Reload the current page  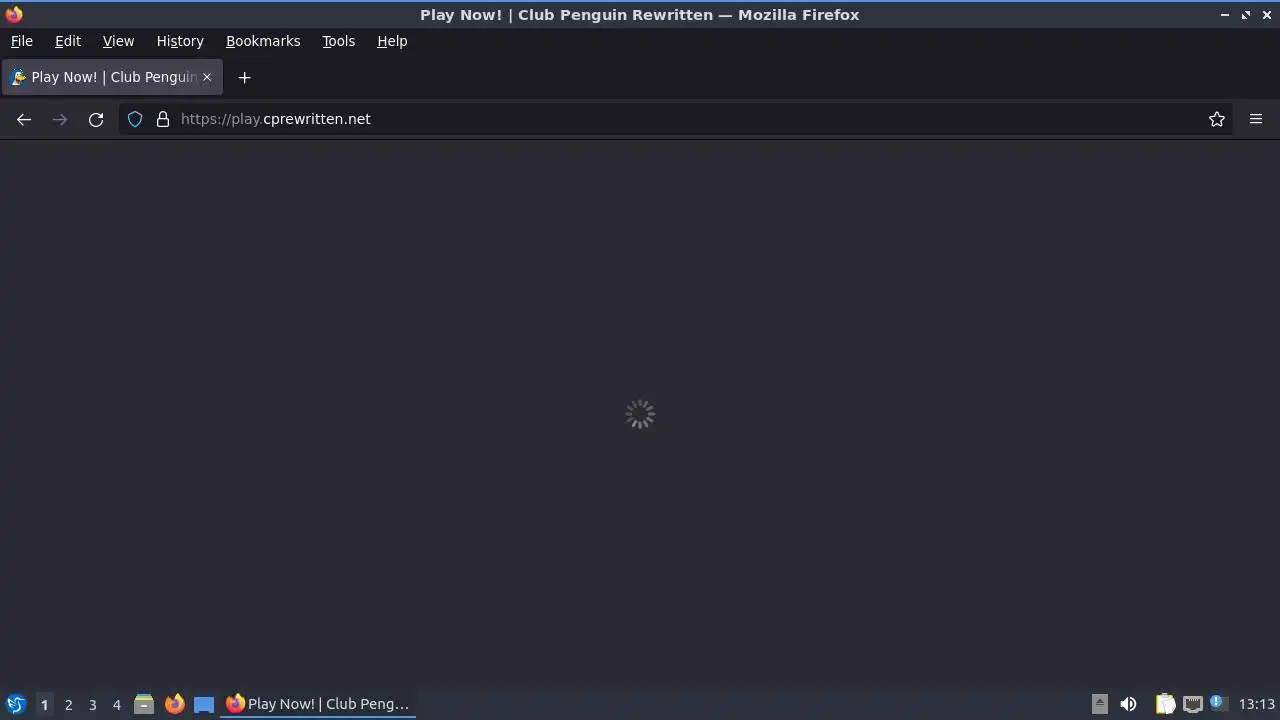pyautogui.click(x=96, y=119)
